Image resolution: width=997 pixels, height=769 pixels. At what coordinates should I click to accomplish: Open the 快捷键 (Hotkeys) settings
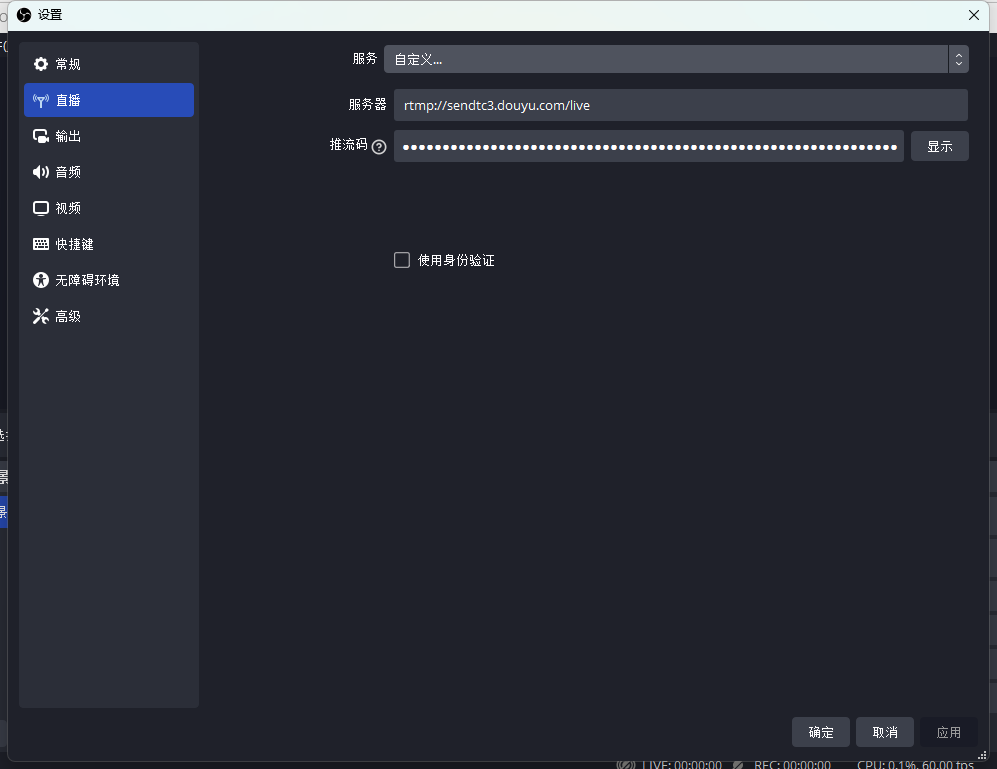[109, 244]
